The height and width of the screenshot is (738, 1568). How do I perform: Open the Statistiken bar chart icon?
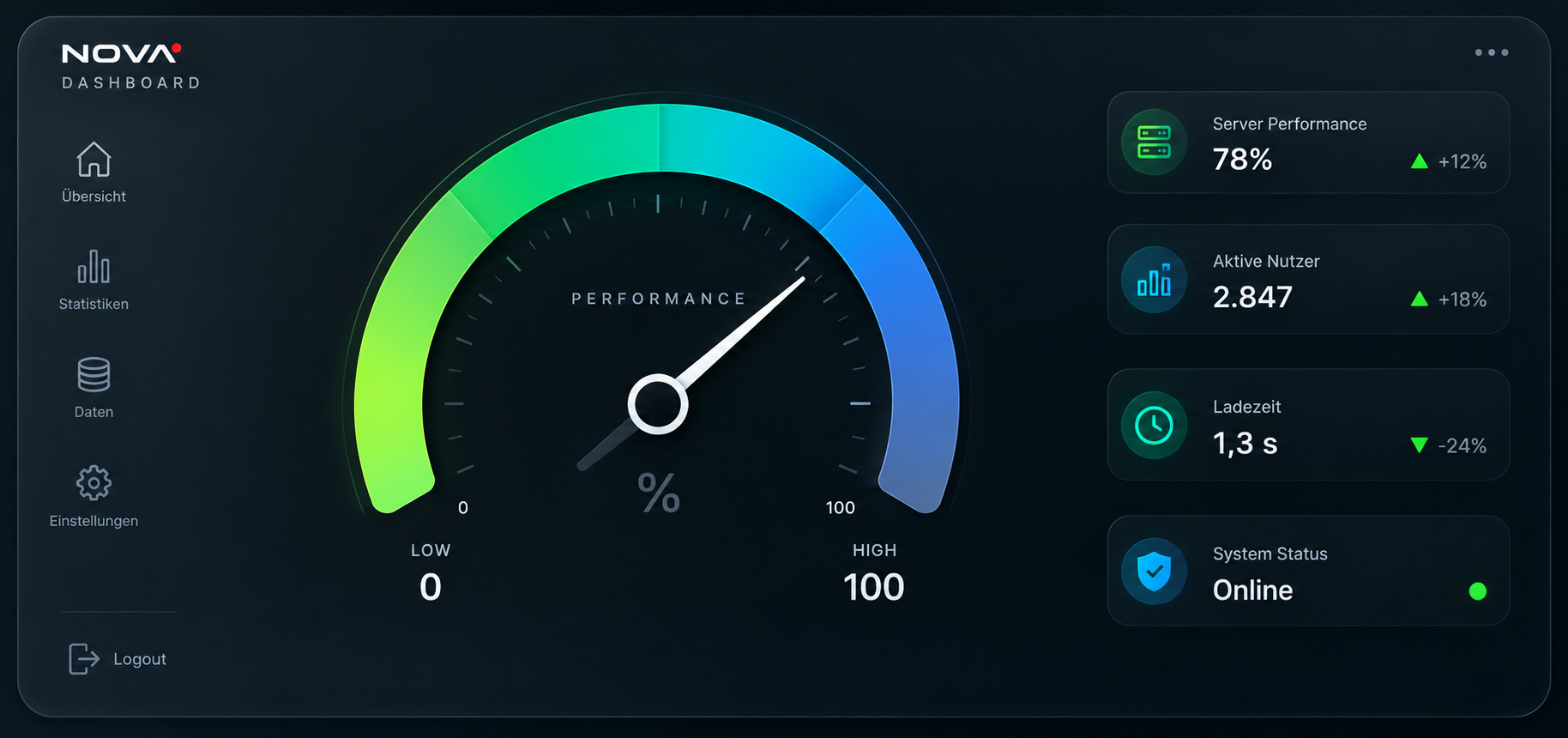tap(93, 267)
